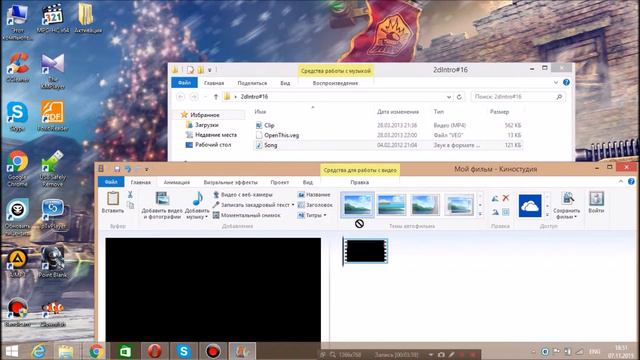Click Select all icon in Editing group
The width and height of the screenshot is (640, 360).
[506, 211]
